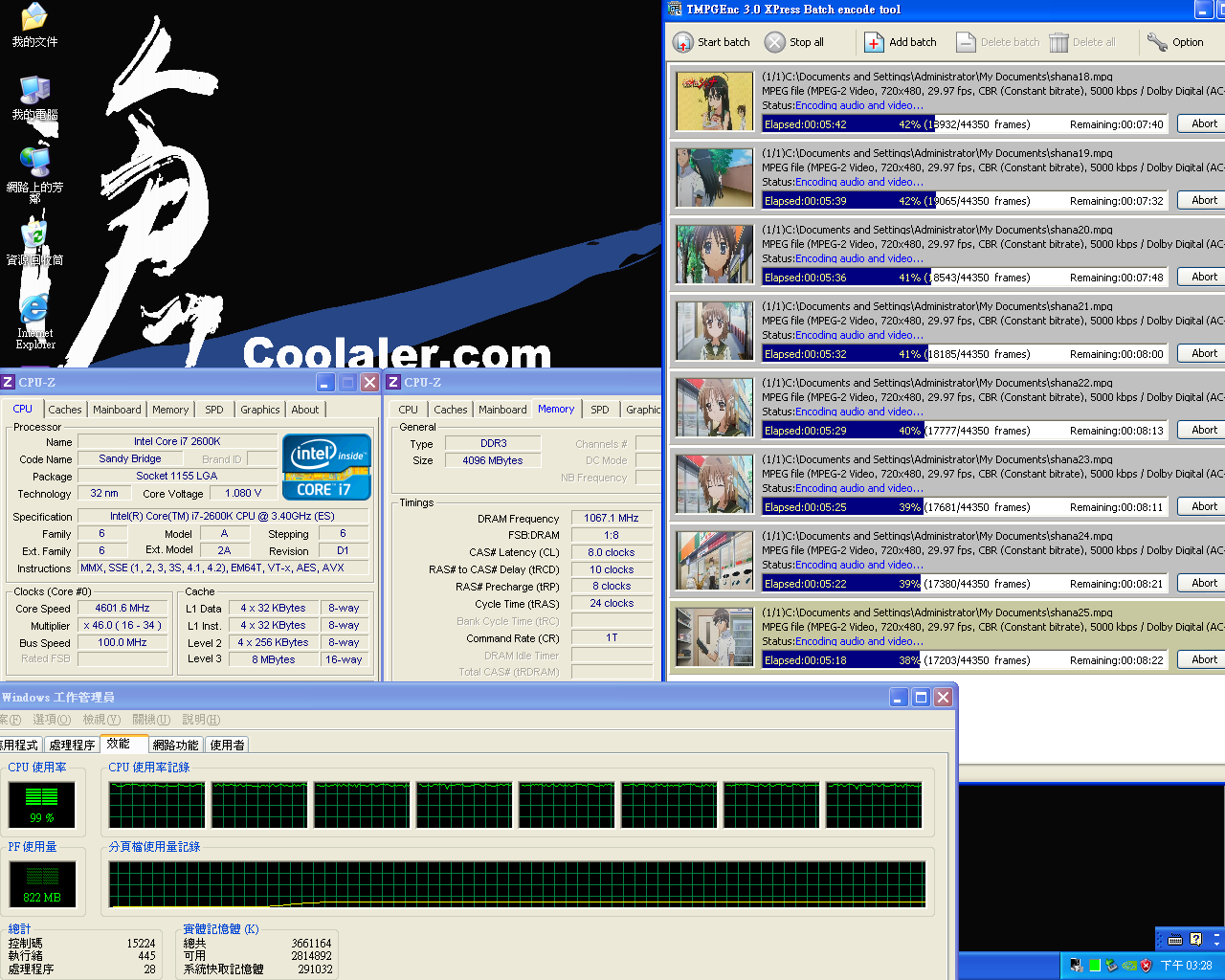Click the "4096 MBytes" memory size value

[x=493, y=460]
